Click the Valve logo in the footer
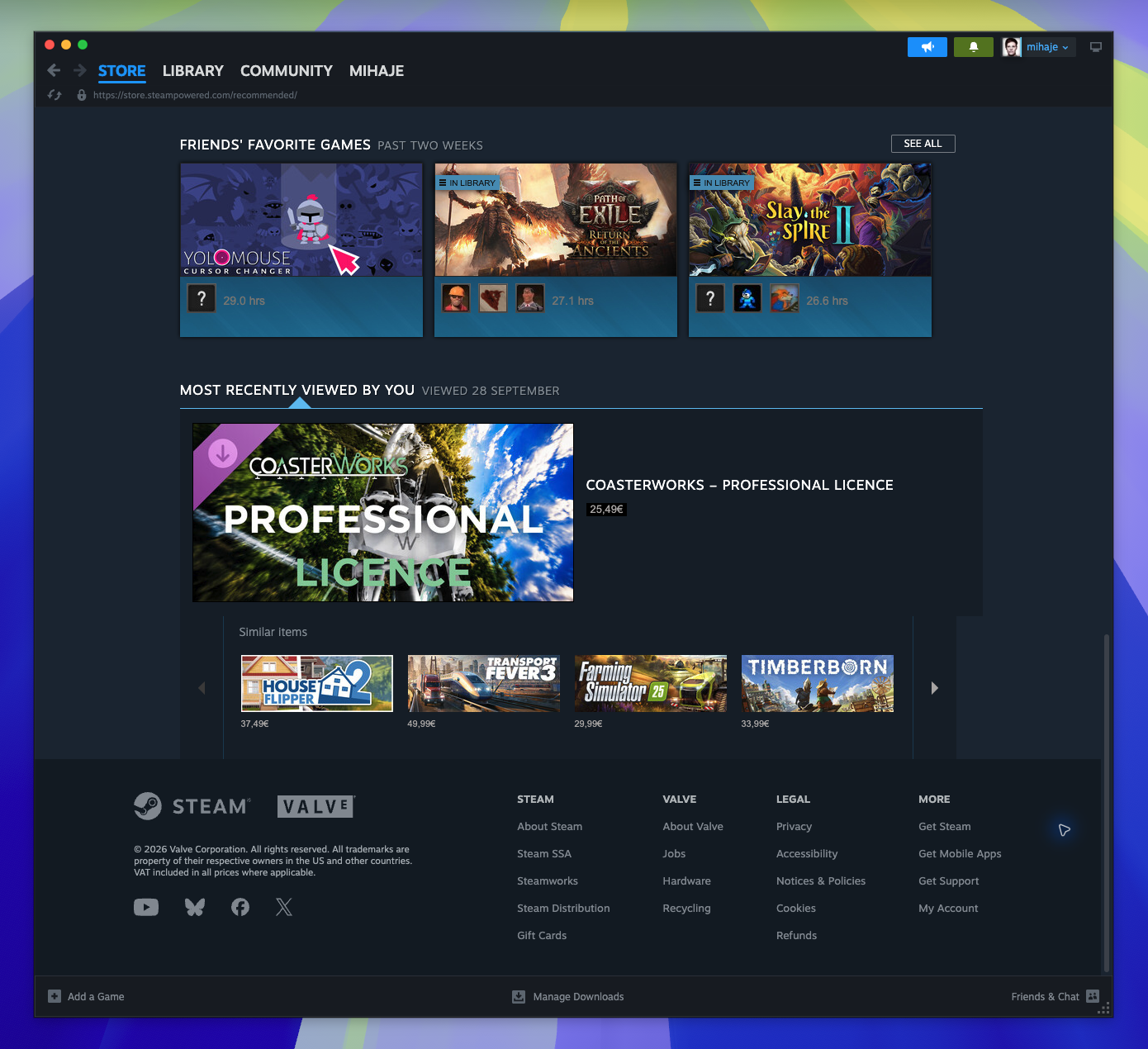This screenshot has height=1049, width=1148. point(316,806)
